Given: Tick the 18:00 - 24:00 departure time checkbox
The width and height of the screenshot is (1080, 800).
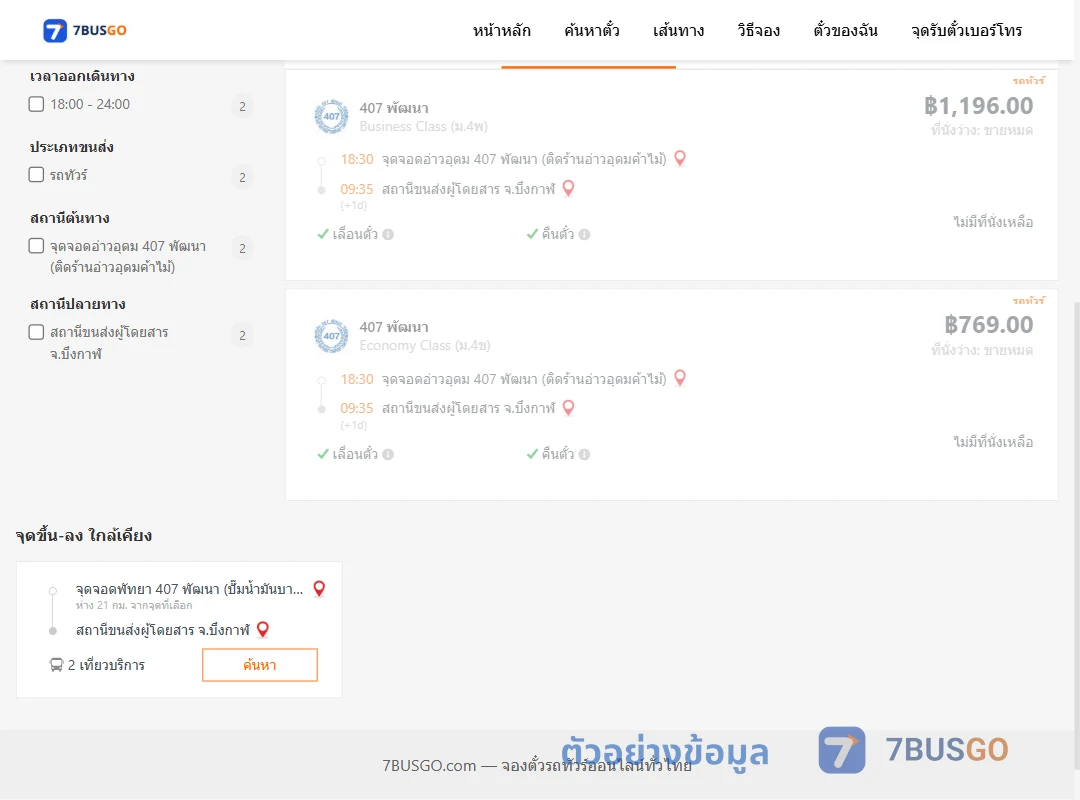Looking at the screenshot, I should click(x=37, y=104).
